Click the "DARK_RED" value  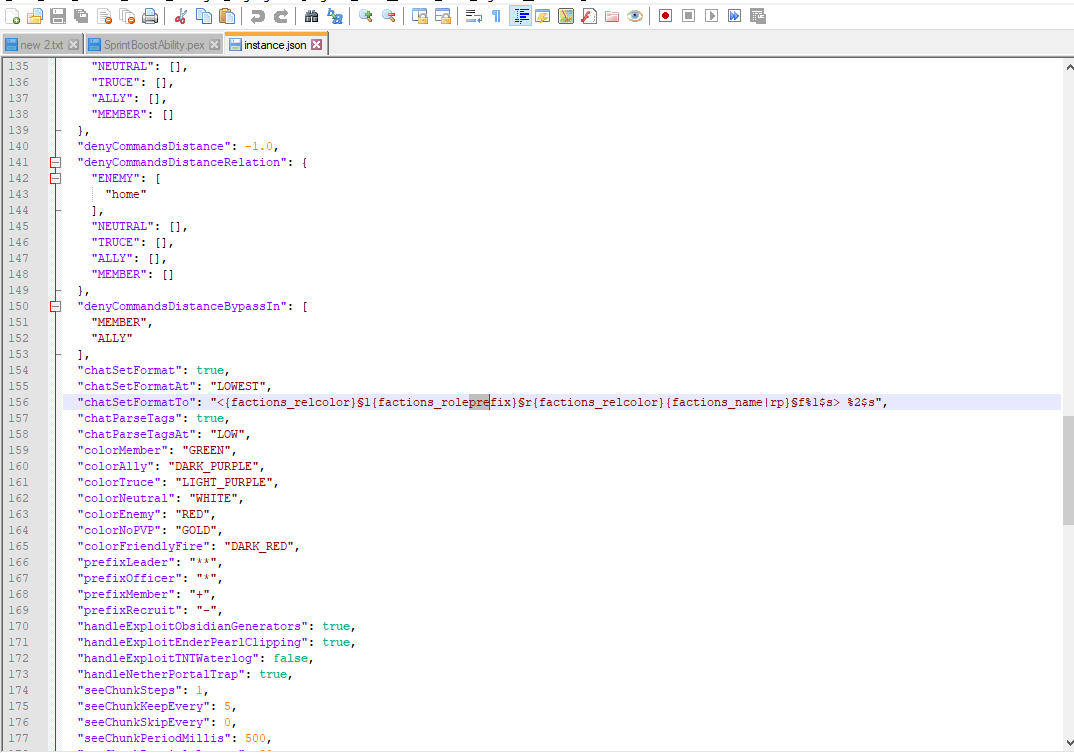point(258,546)
